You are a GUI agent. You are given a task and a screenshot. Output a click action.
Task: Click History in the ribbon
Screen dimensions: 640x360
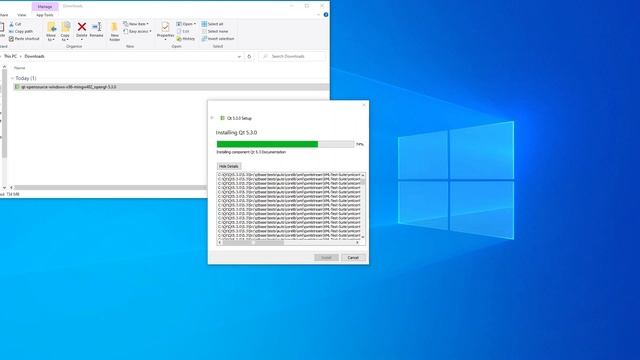(x=186, y=39)
